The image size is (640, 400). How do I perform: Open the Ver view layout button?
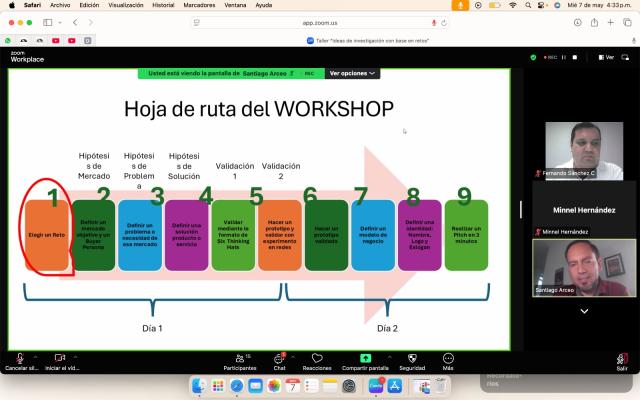pos(605,57)
